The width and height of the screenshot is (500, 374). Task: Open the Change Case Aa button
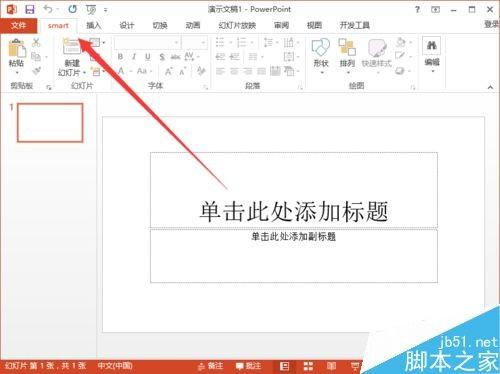(144, 71)
